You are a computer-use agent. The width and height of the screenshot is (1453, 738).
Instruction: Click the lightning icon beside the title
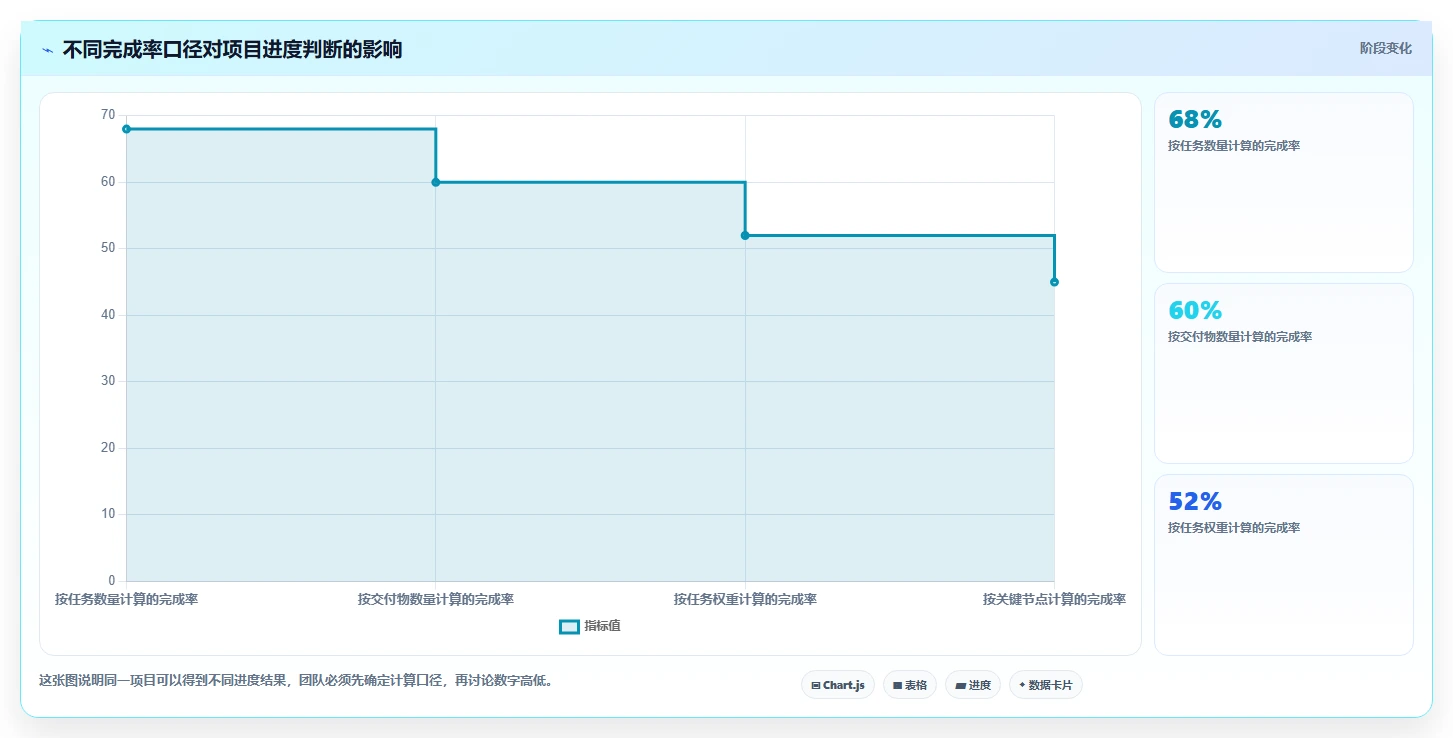[x=48, y=50]
